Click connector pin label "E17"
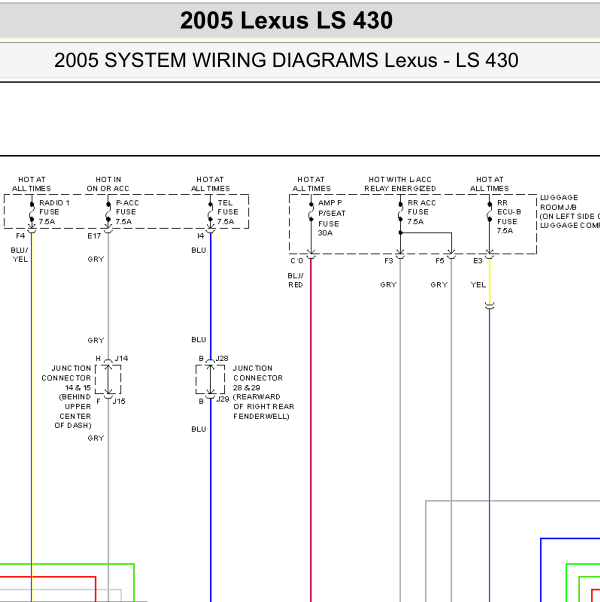This screenshot has height=602, width=600. pyautogui.click(x=94, y=236)
